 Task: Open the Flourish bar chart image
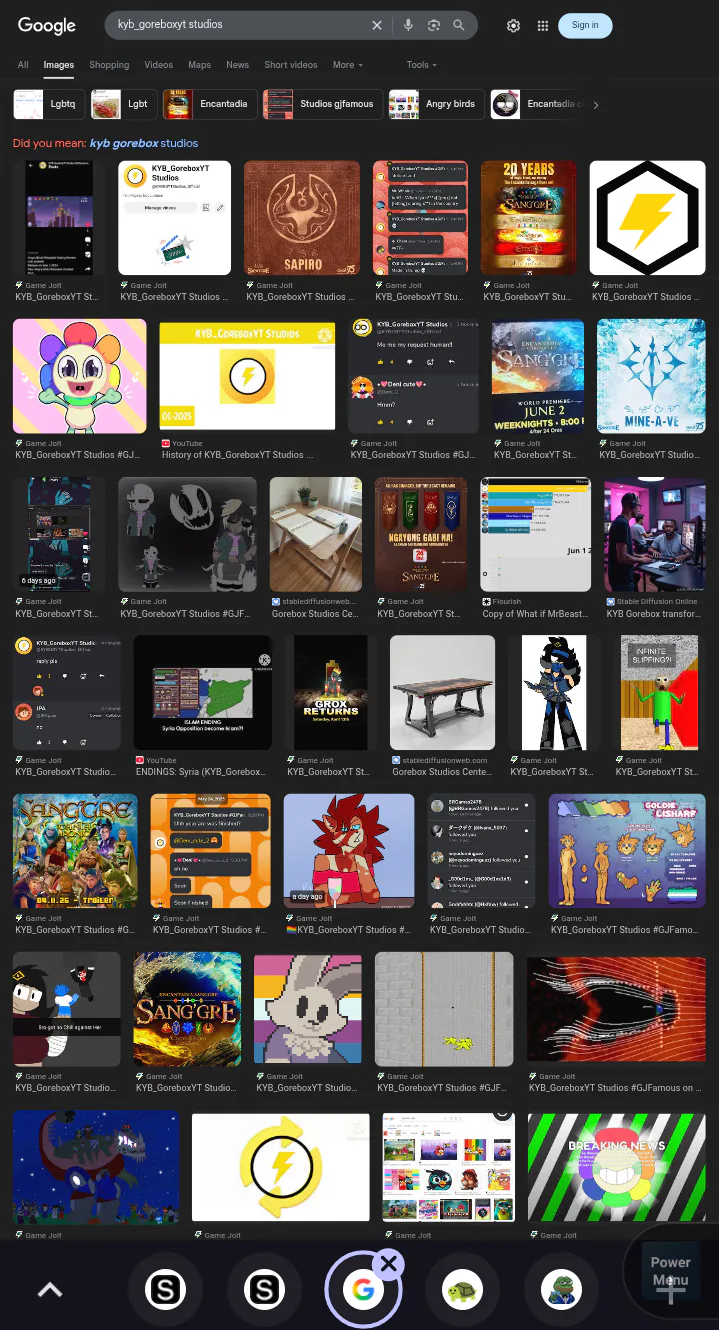[536, 534]
